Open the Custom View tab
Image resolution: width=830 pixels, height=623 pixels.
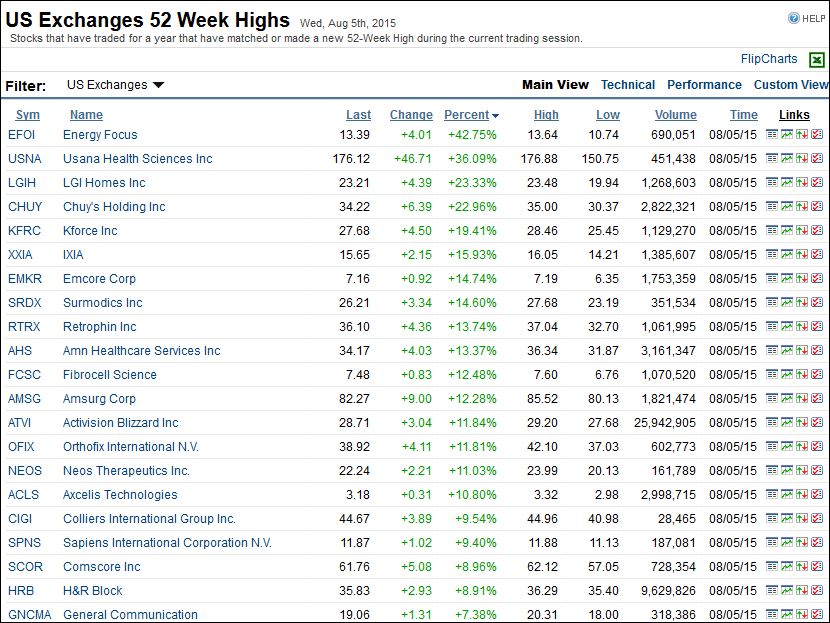point(791,85)
